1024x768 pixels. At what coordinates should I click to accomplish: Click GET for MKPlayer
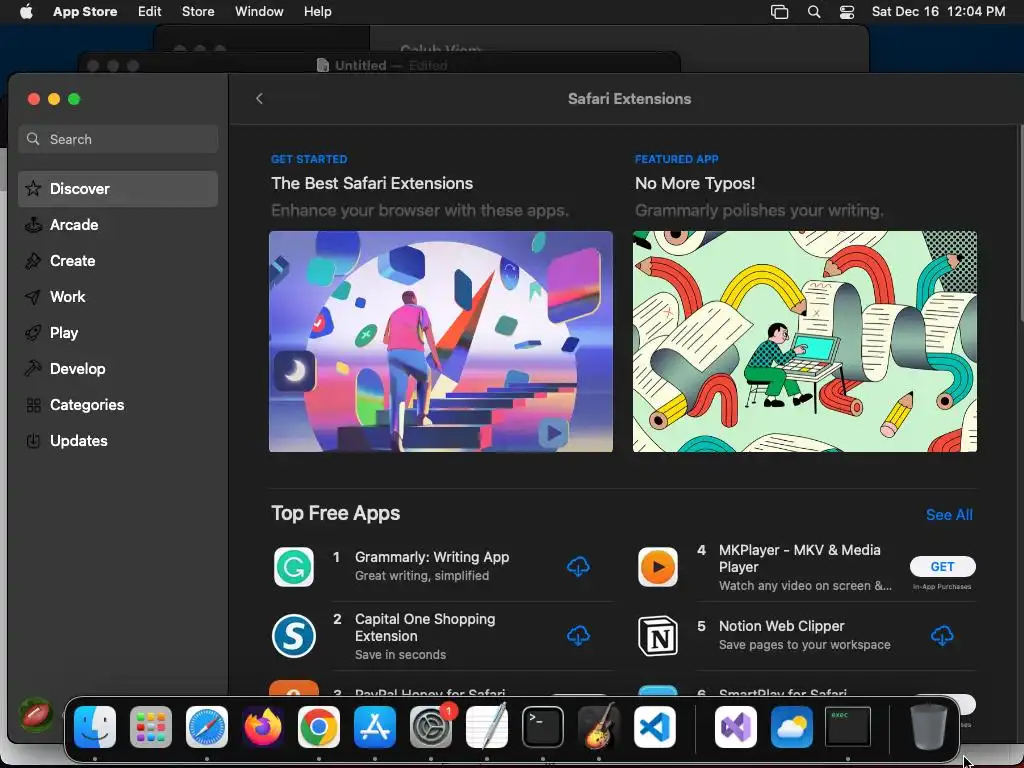tap(942, 567)
